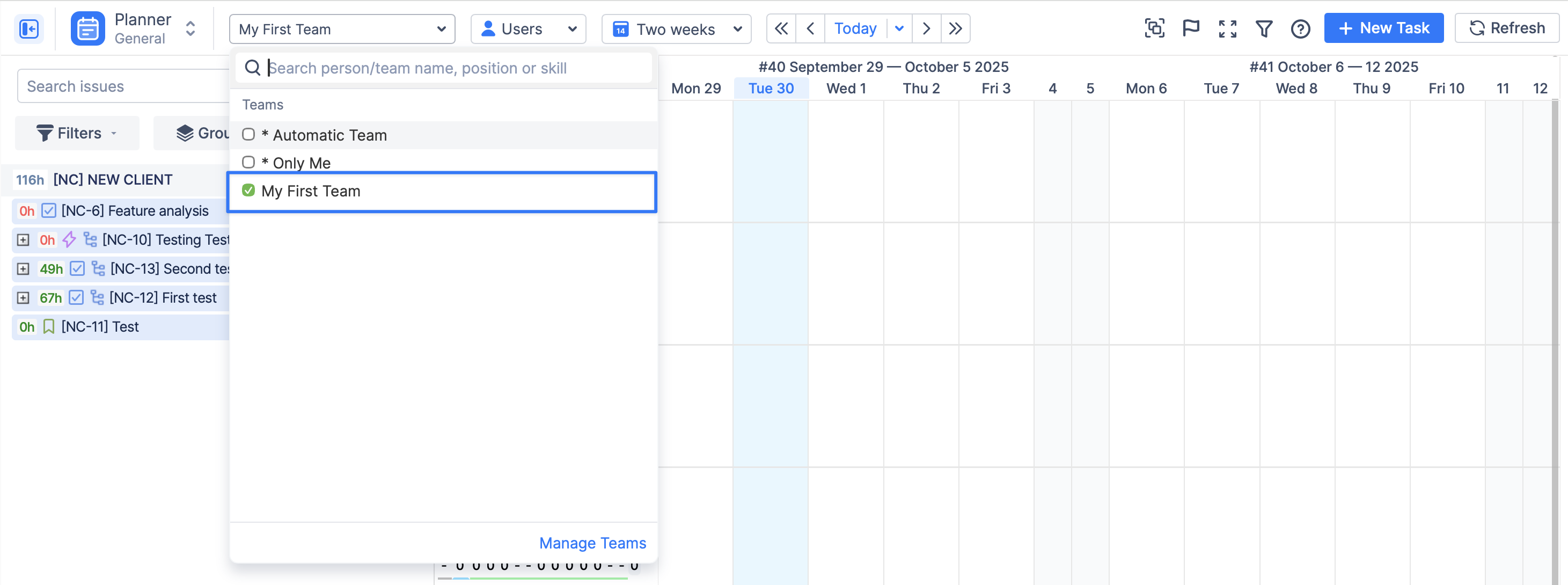The image size is (1568, 585).
Task: Click the person/team search field
Action: point(450,68)
